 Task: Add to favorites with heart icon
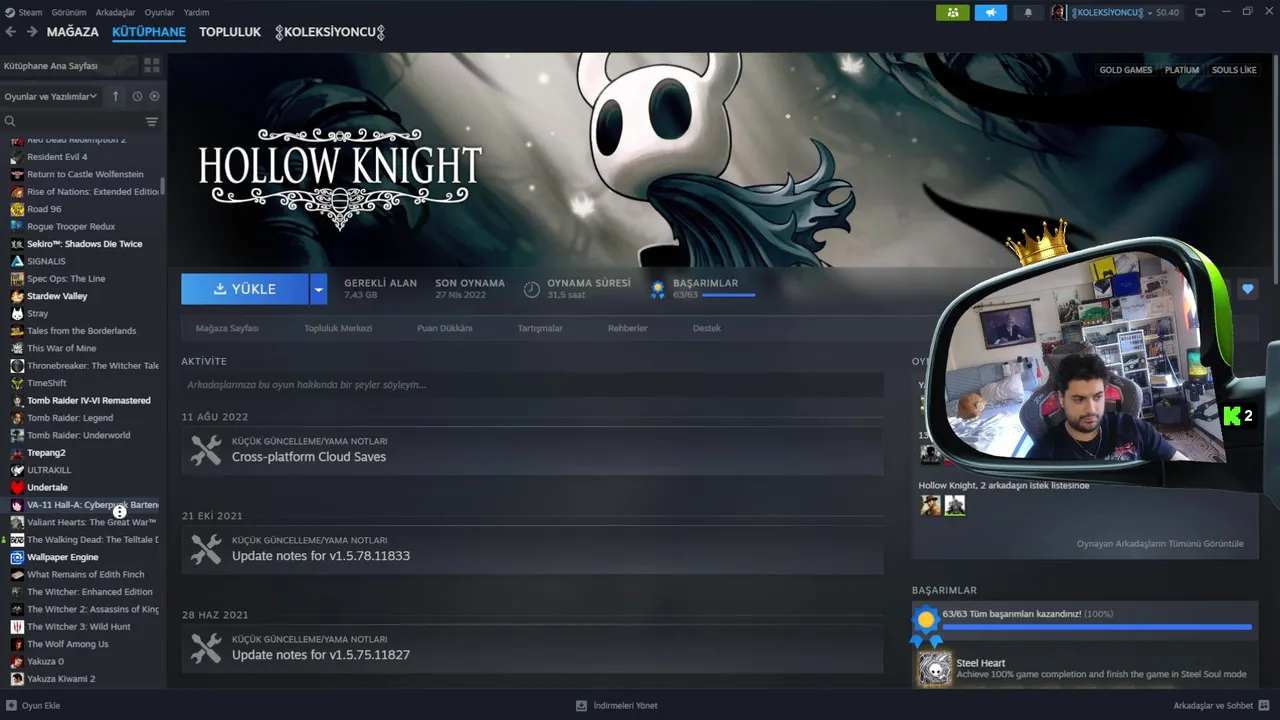[x=1247, y=289]
